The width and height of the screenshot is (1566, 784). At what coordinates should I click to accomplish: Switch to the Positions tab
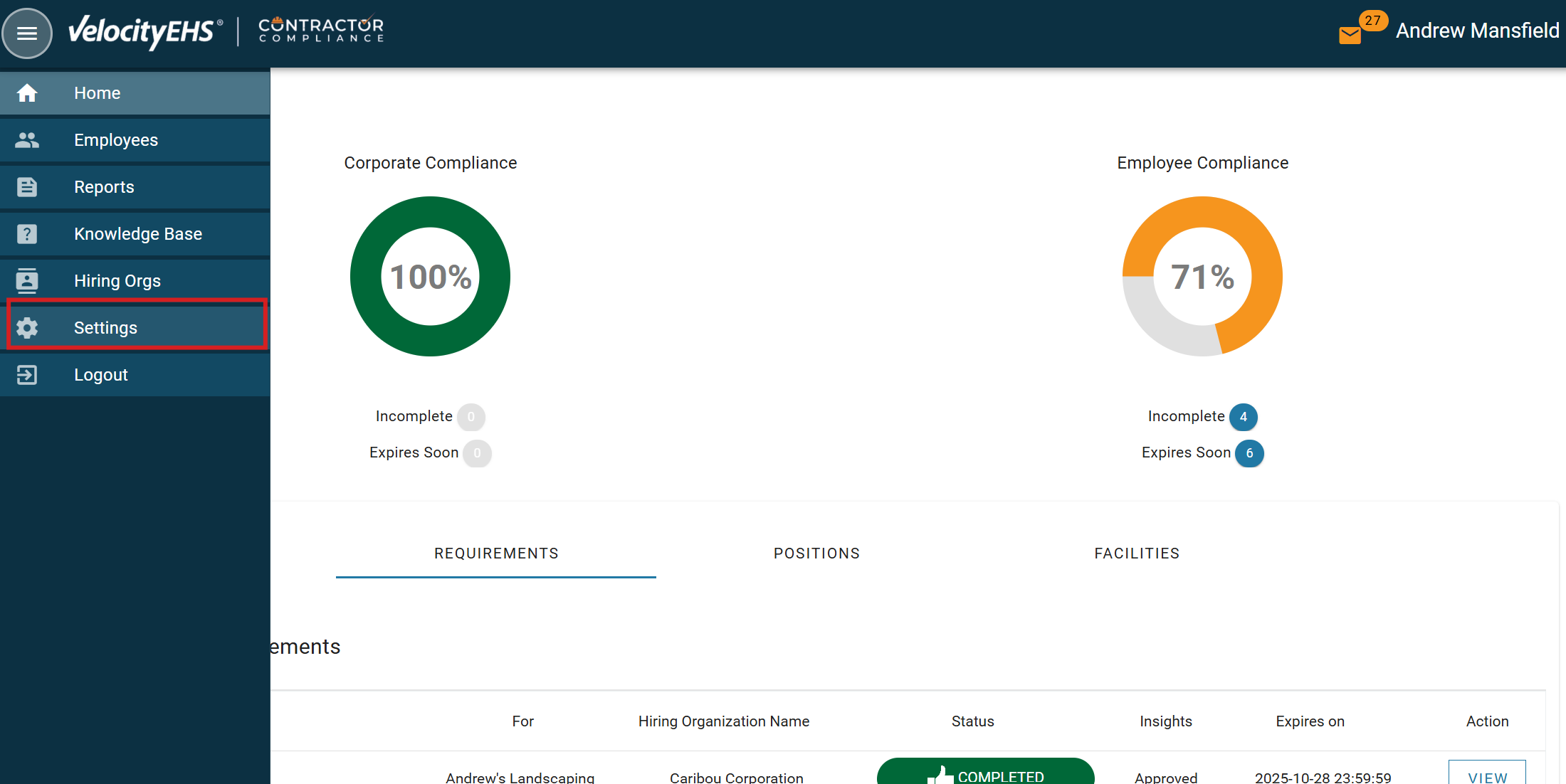816,553
